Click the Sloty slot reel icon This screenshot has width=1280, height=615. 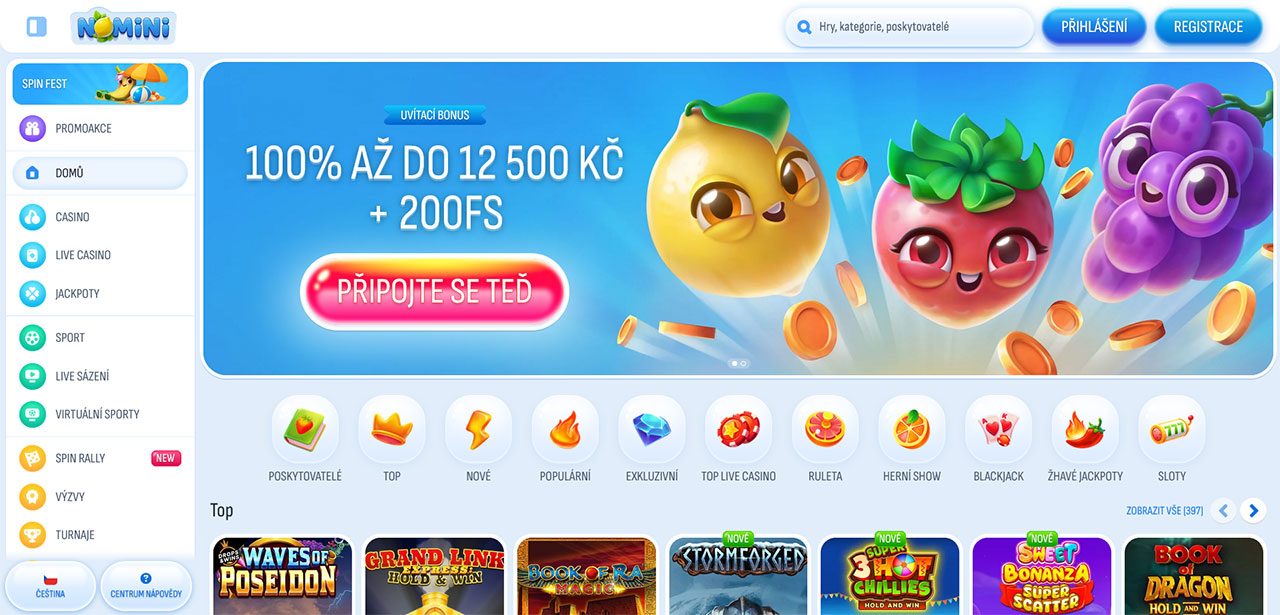(x=1172, y=429)
